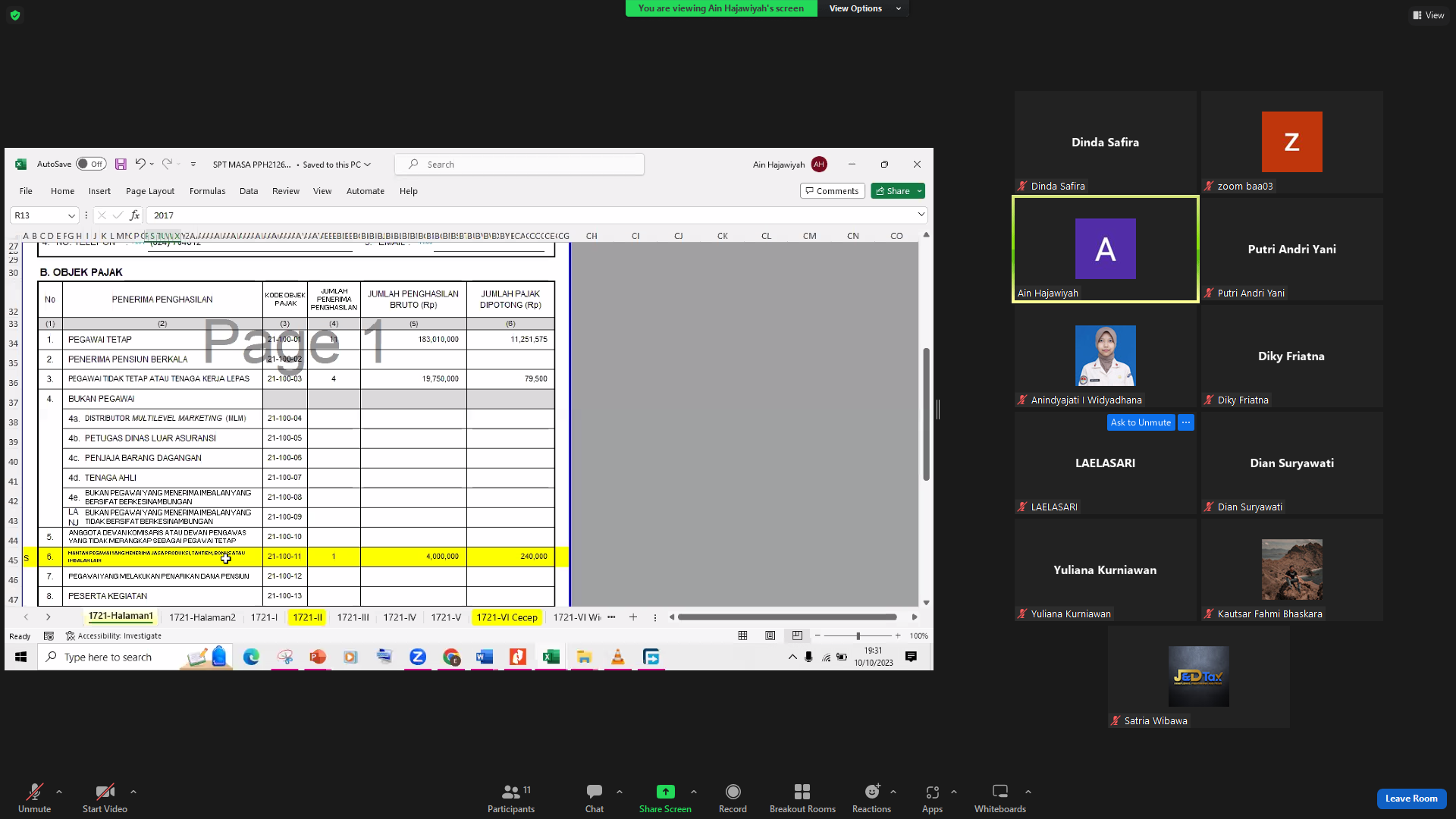Screen dimensions: 1456x819
Task: Open Excel from taskbar
Action: (x=551, y=657)
